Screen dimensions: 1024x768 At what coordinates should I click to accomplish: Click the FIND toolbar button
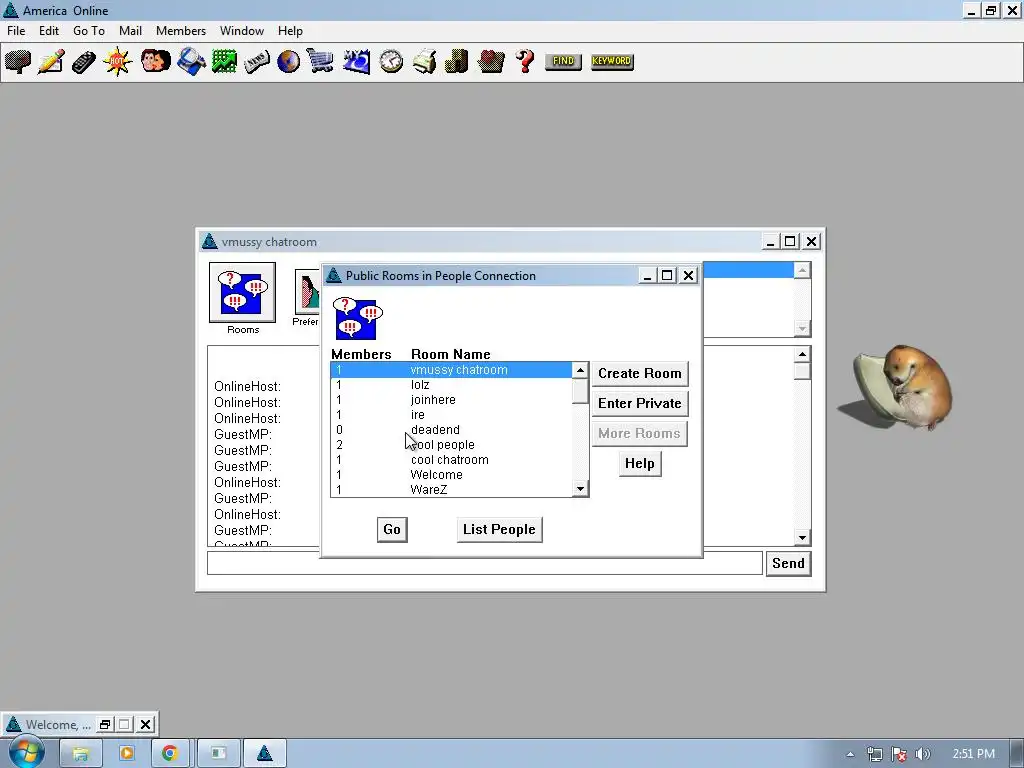click(x=563, y=61)
